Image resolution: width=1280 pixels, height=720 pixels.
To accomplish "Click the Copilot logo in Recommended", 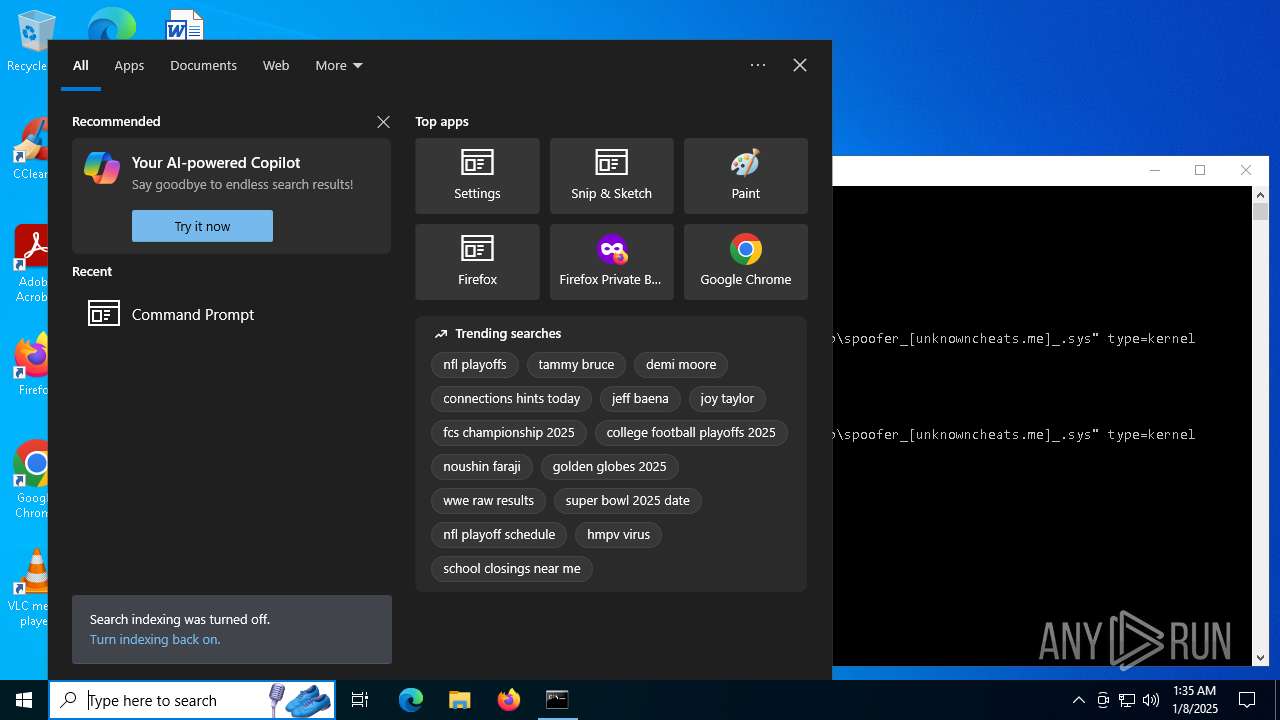I will point(102,168).
